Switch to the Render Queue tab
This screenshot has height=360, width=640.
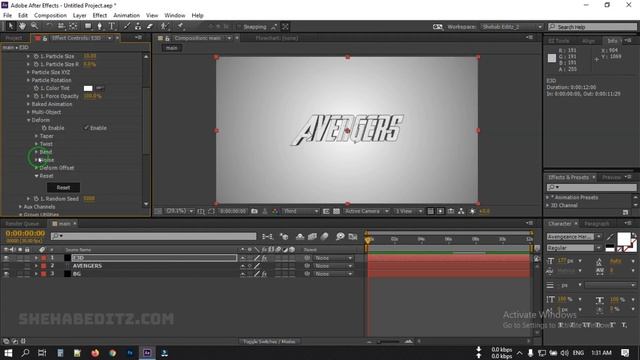tap(22, 224)
